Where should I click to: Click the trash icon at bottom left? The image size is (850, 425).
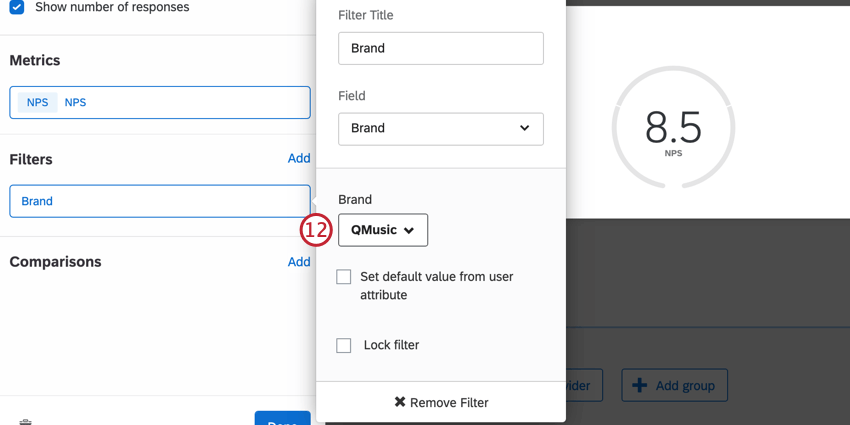[25, 422]
